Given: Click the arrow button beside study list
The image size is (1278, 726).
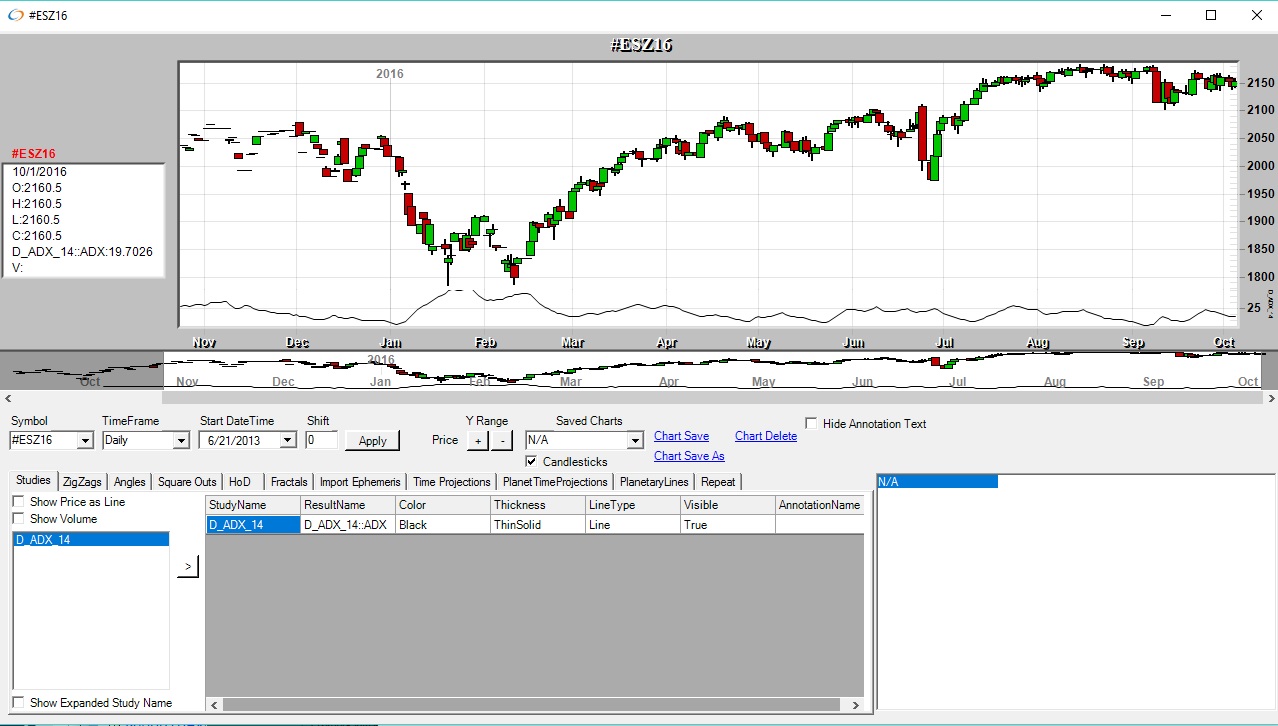Looking at the screenshot, I should point(187,567).
